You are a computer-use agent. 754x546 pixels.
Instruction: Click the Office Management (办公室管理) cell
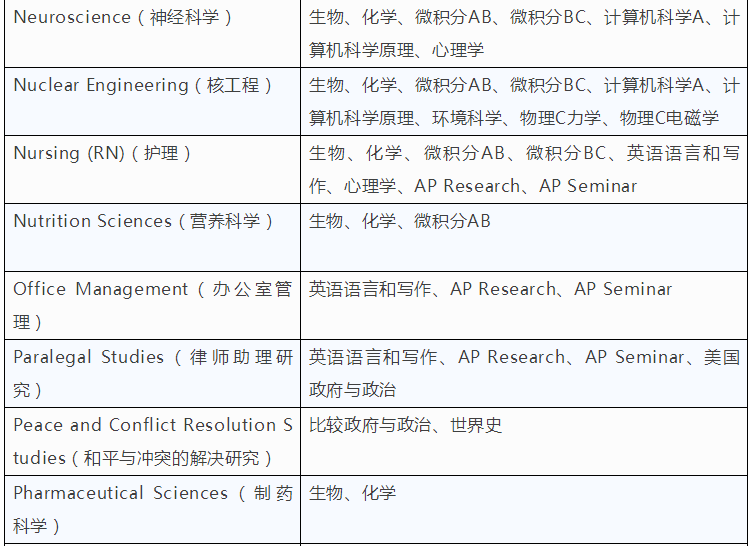click(x=152, y=305)
